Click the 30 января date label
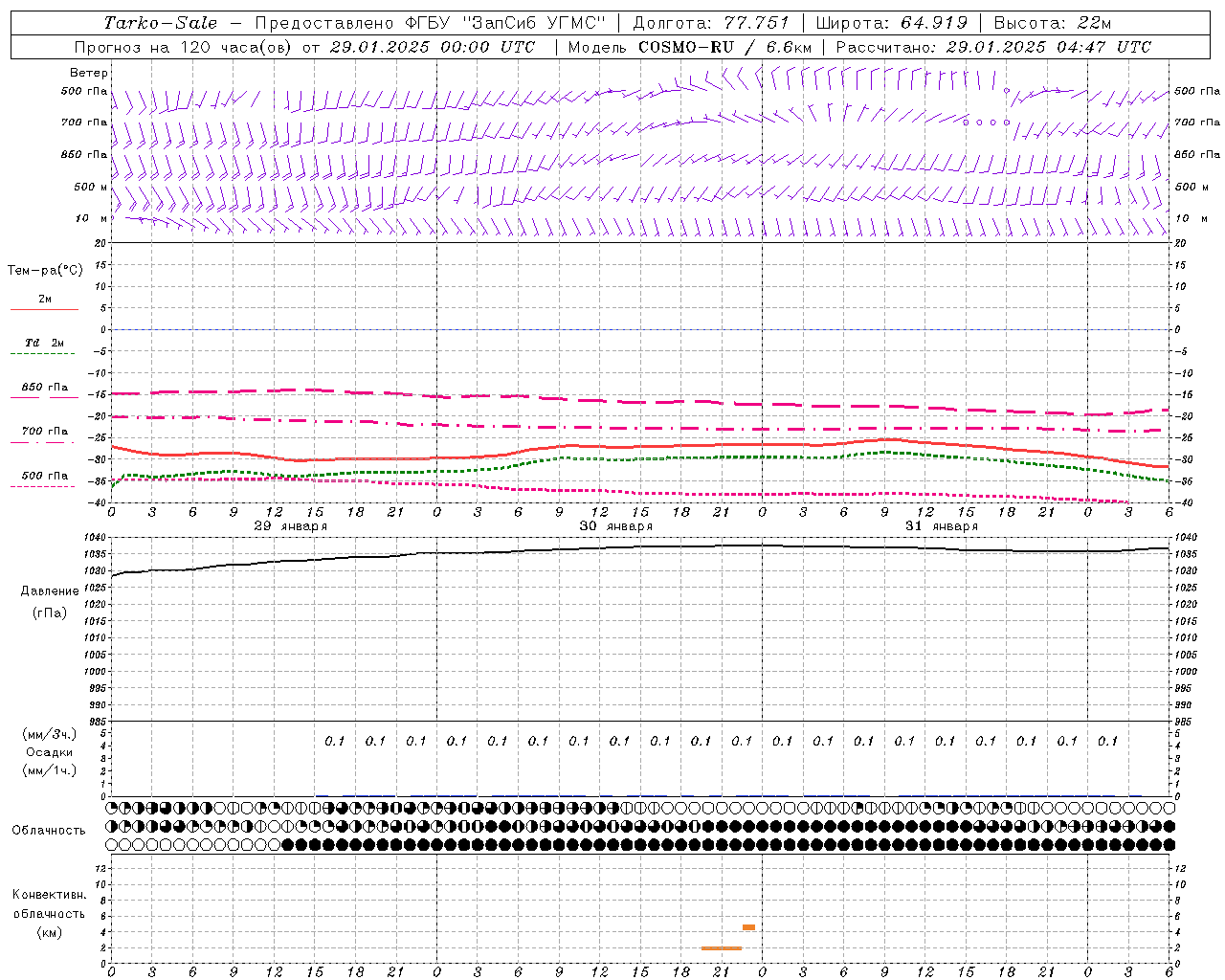 coord(616,526)
